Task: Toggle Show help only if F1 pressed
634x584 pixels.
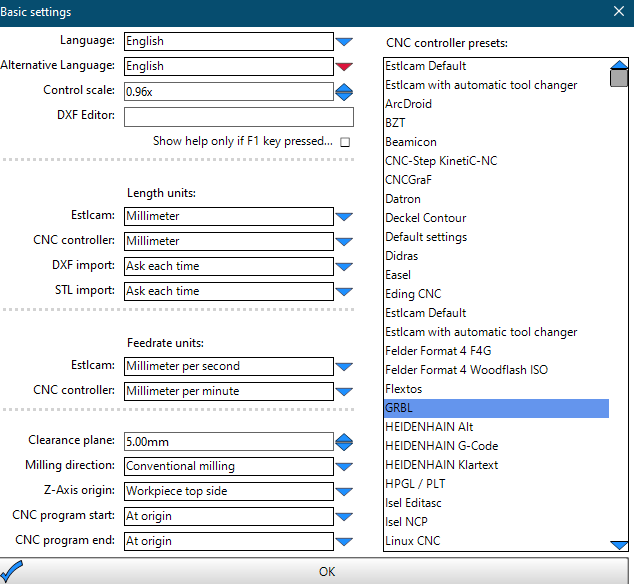Action: [x=346, y=142]
